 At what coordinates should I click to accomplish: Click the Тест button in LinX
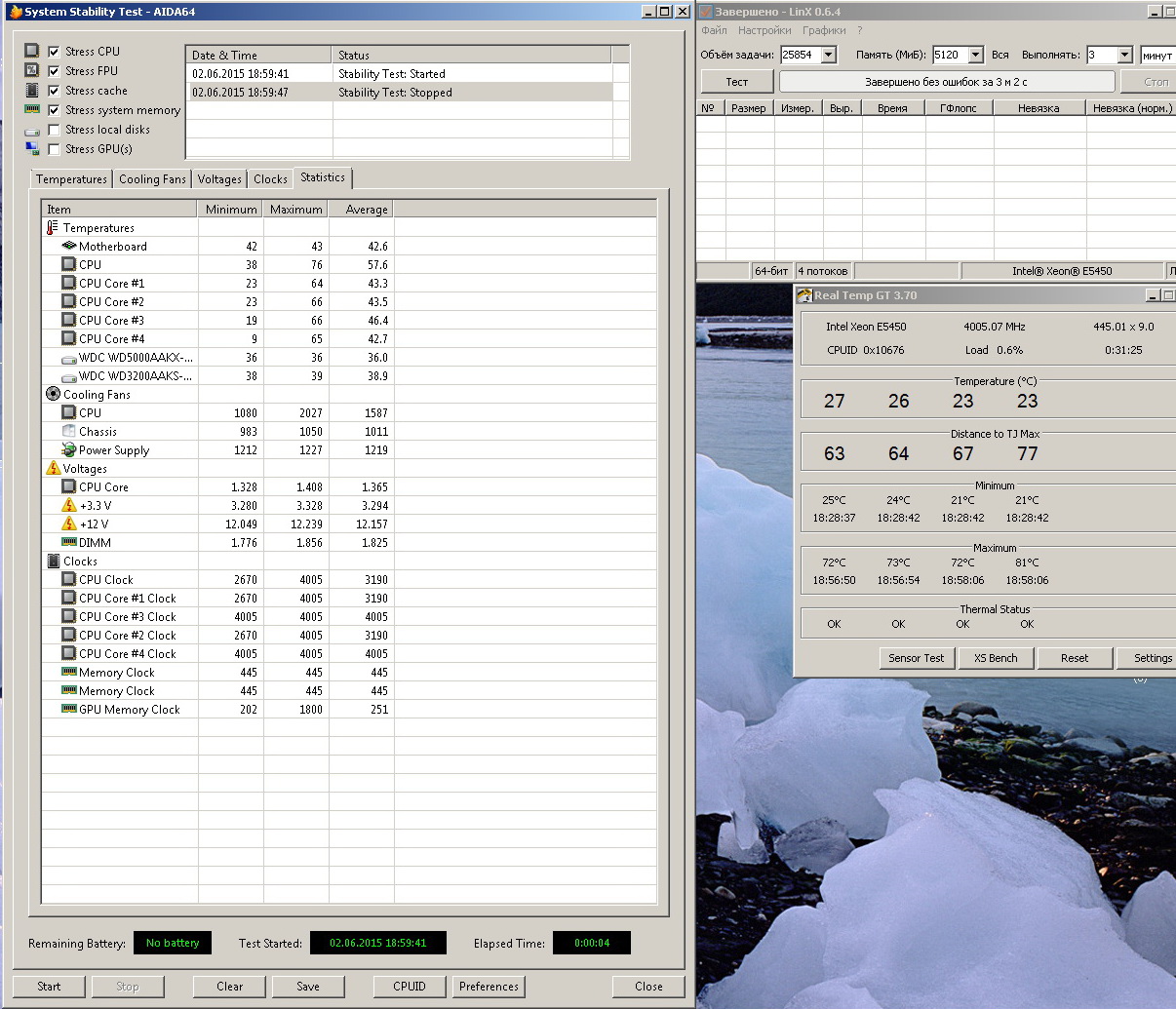pyautogui.click(x=737, y=82)
